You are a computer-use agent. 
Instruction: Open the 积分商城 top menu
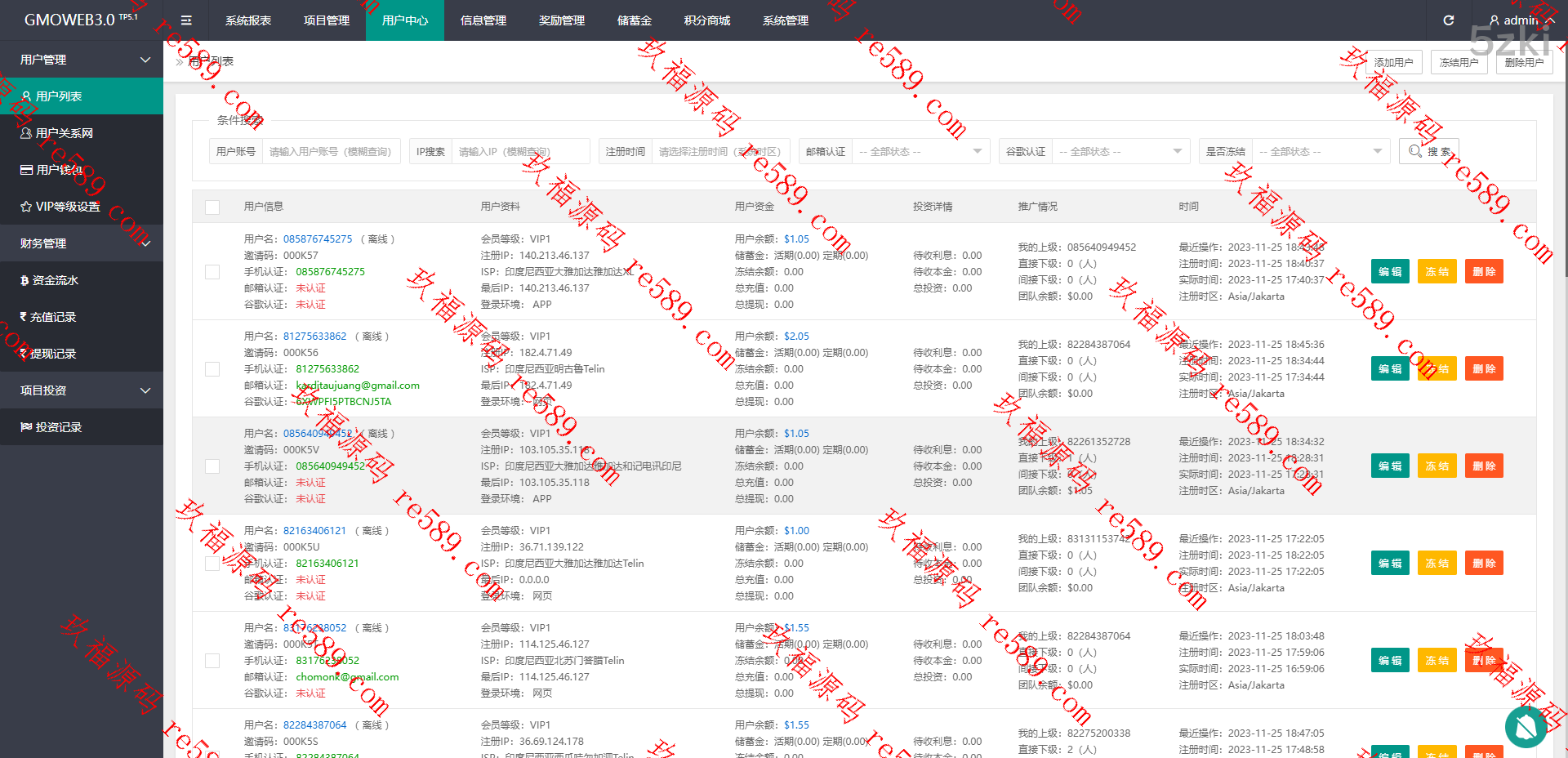pos(707,20)
